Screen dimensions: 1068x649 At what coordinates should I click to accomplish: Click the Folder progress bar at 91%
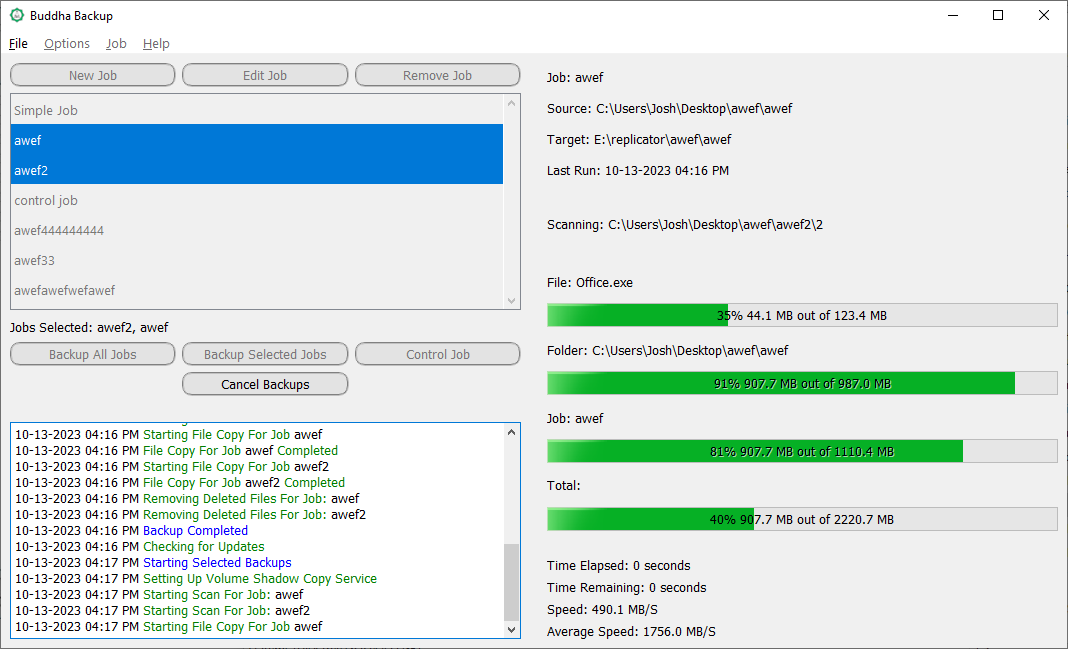802,383
